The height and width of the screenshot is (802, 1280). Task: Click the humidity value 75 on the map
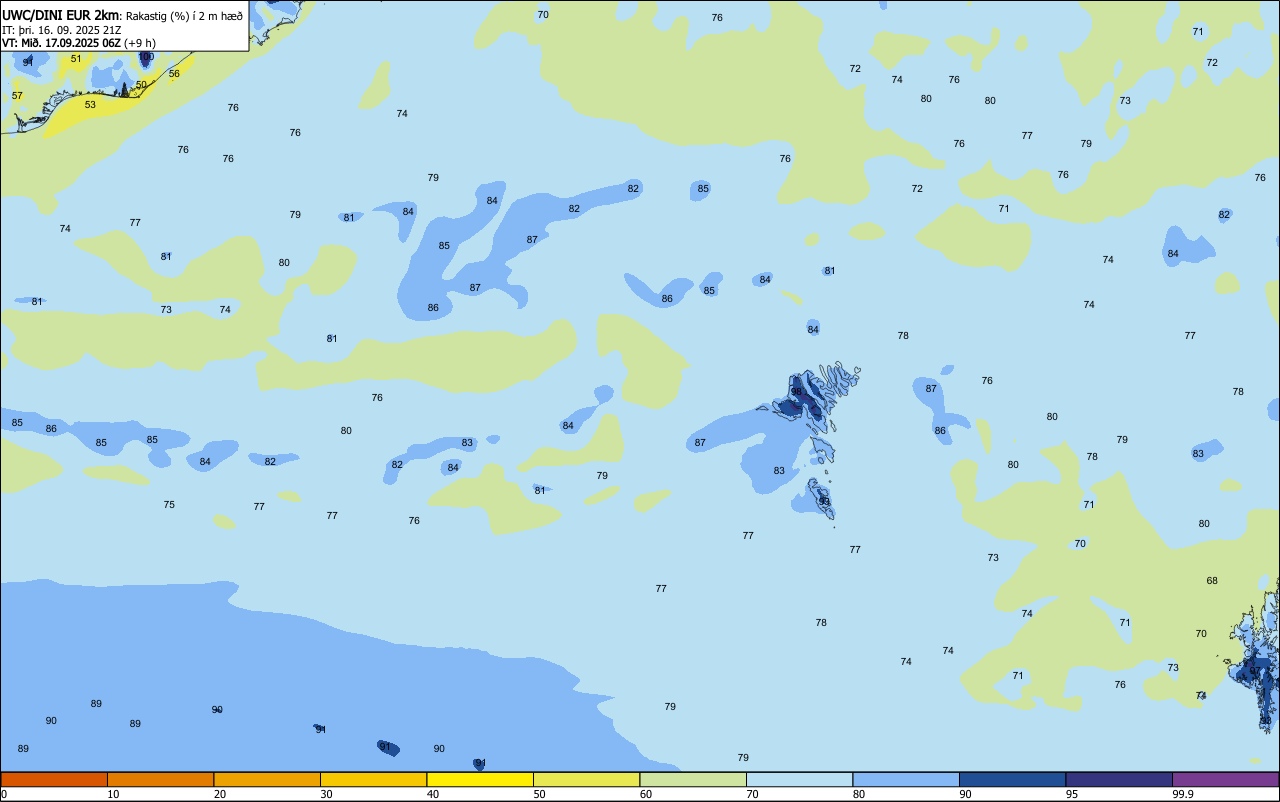coord(169,505)
